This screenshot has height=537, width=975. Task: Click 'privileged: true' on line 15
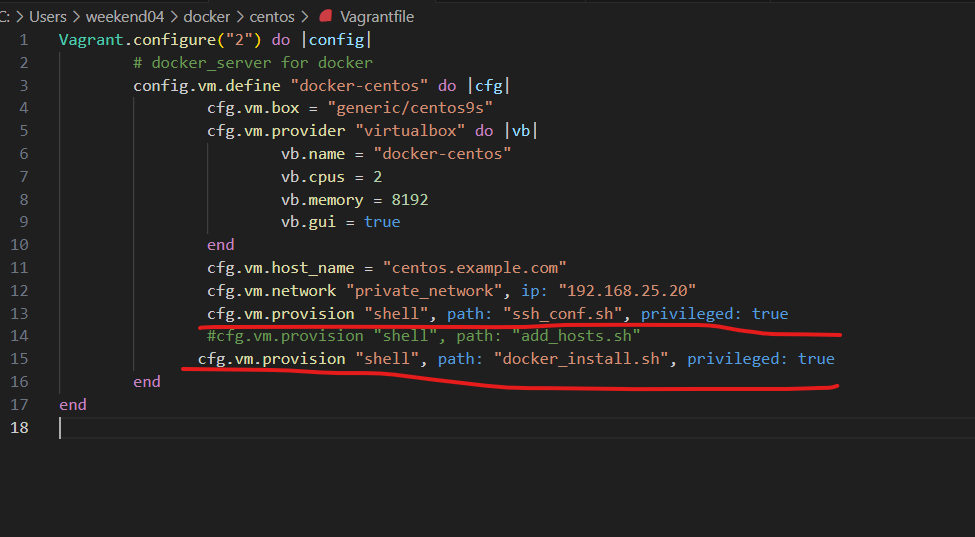pyautogui.click(x=760, y=359)
